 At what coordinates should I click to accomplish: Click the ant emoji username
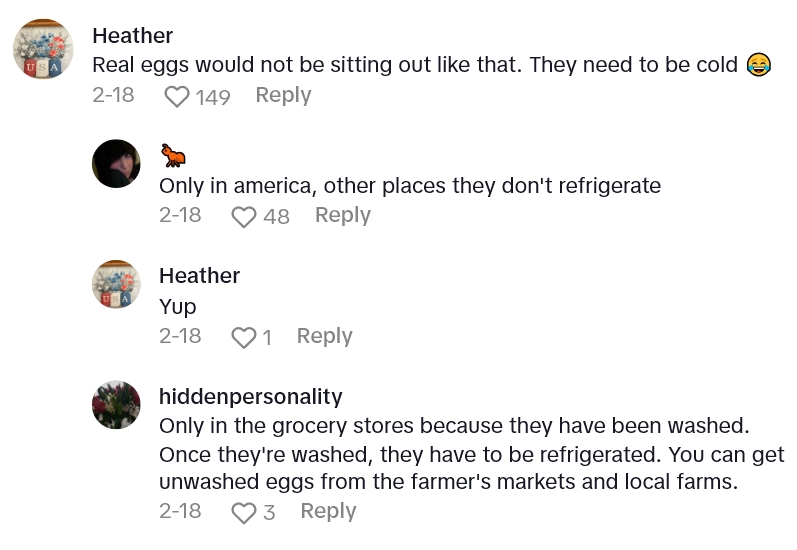coord(173,155)
